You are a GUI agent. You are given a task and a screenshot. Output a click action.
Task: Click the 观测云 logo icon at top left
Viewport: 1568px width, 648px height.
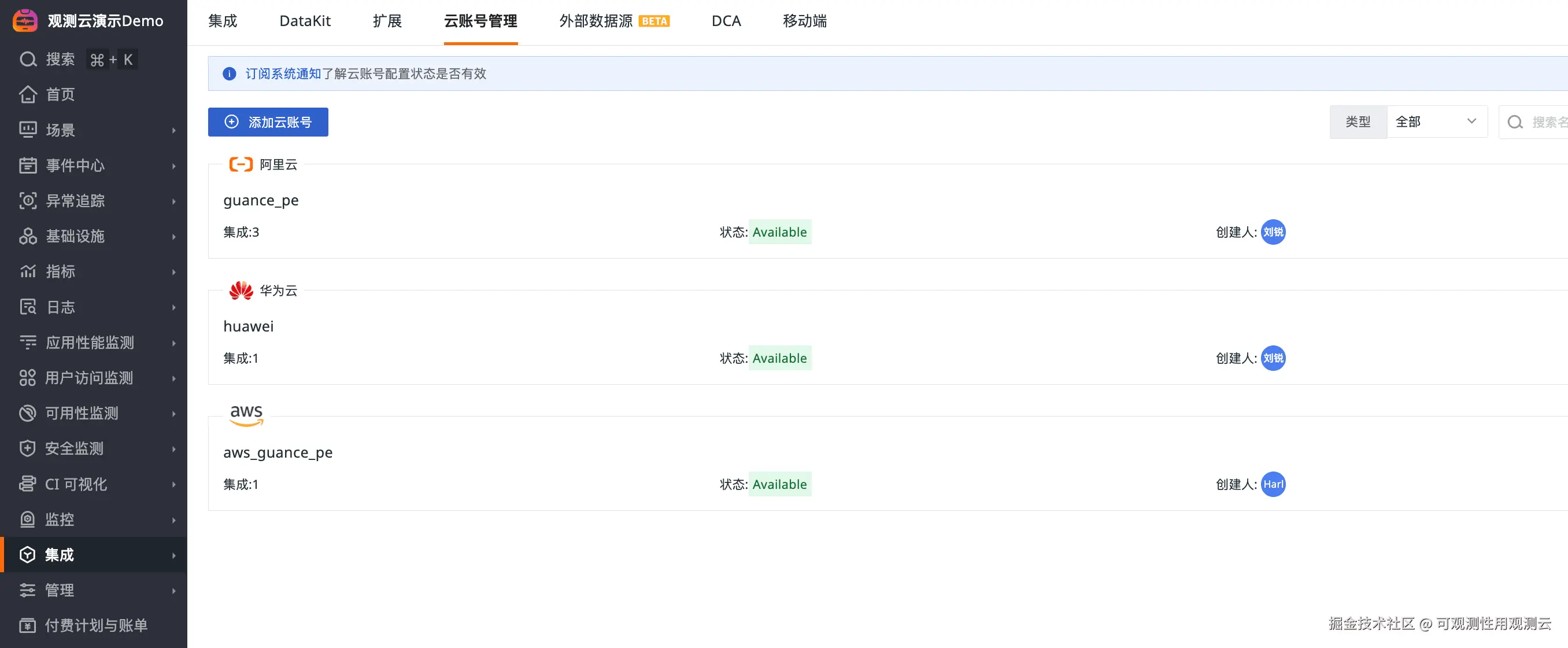coord(25,21)
